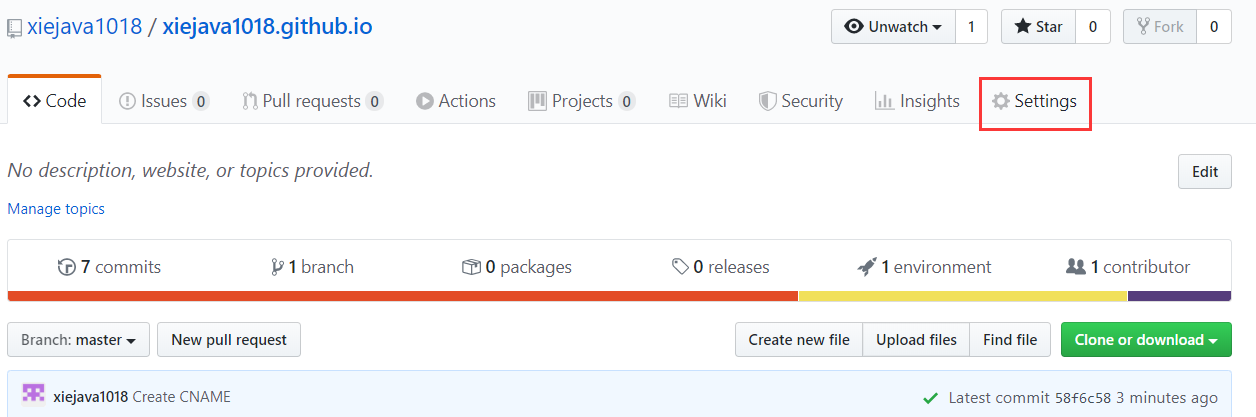The image size is (1256, 417).
Task: Click the Manage topics link
Action: click(56, 209)
